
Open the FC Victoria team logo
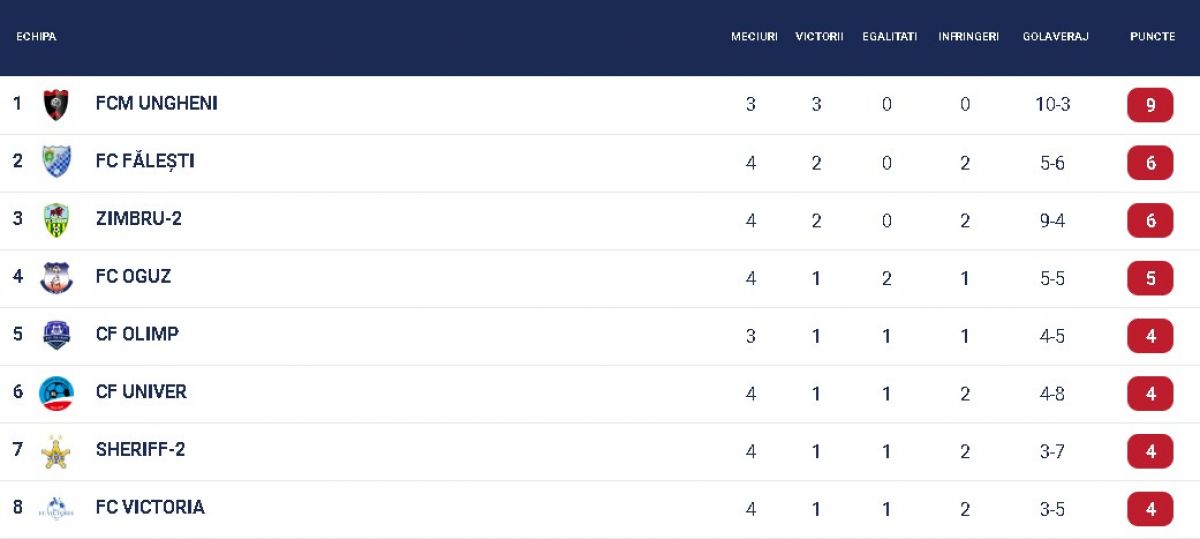(56, 508)
